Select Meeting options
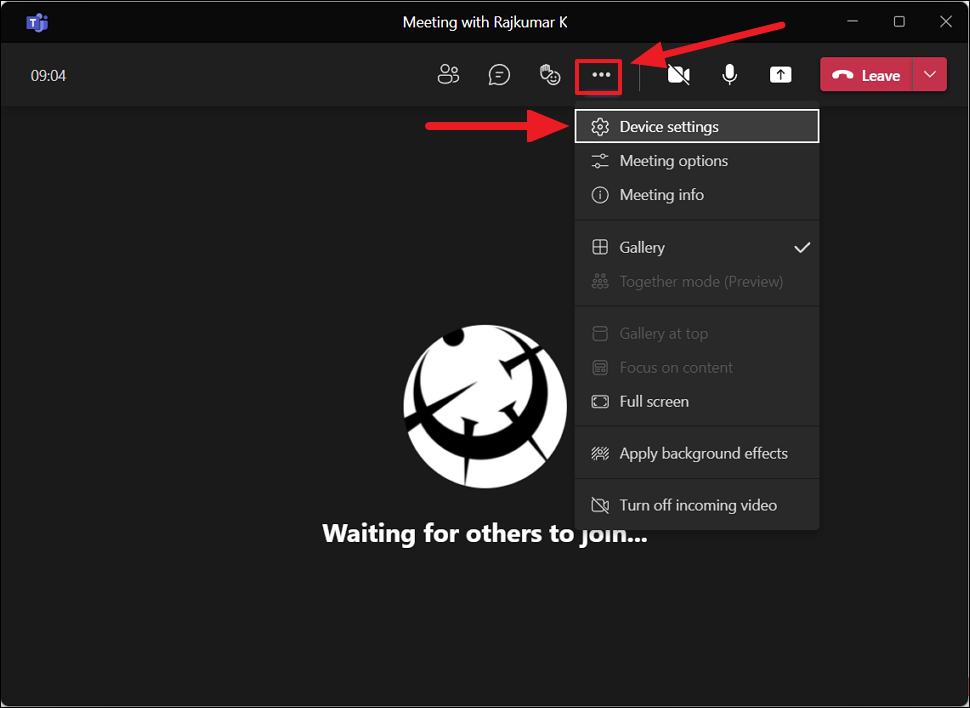 coord(697,161)
